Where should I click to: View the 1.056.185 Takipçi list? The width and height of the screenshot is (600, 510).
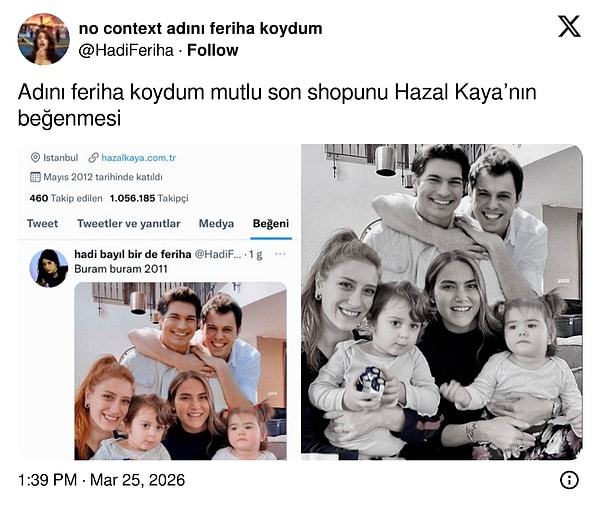(x=149, y=198)
